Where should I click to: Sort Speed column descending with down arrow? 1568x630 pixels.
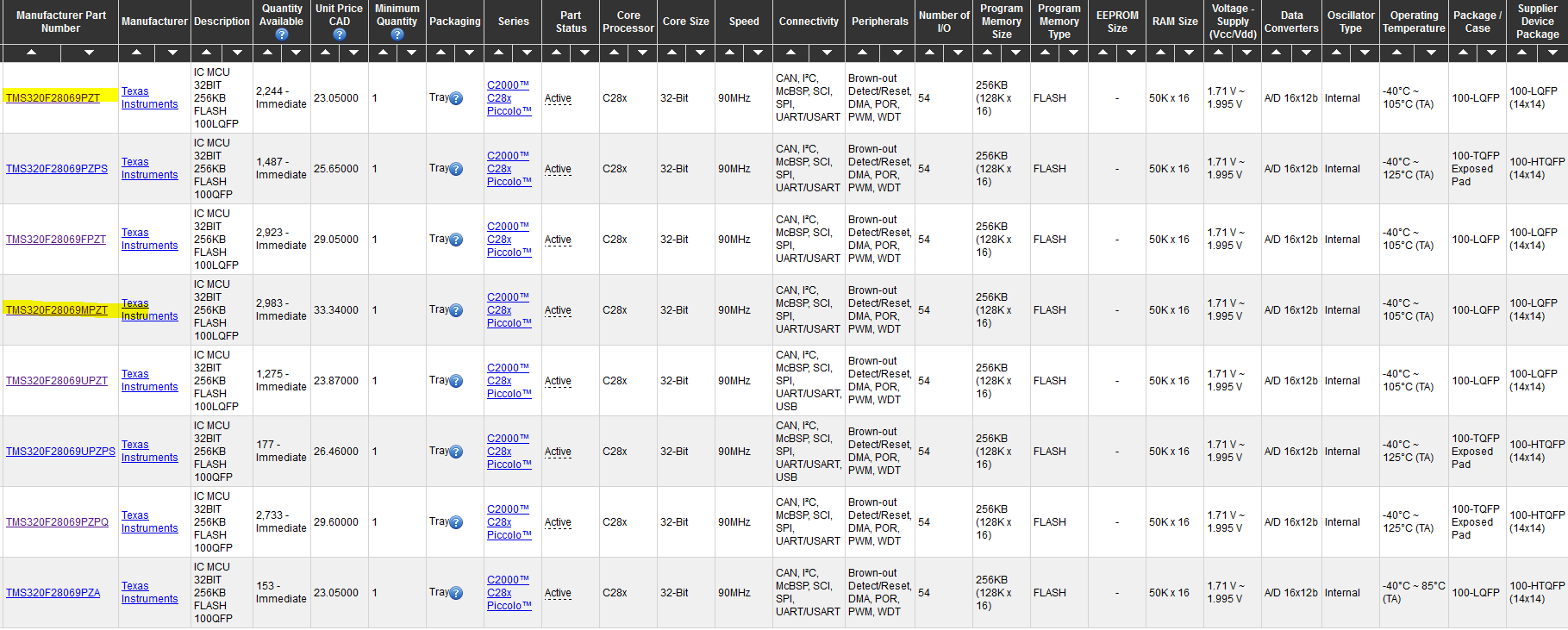[758, 53]
